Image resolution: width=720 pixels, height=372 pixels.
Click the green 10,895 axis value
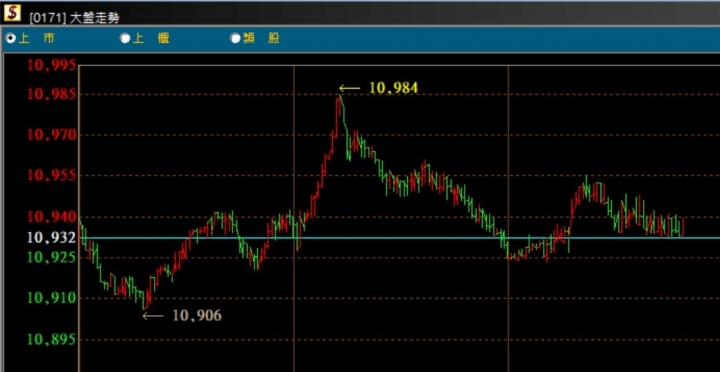pos(51,339)
